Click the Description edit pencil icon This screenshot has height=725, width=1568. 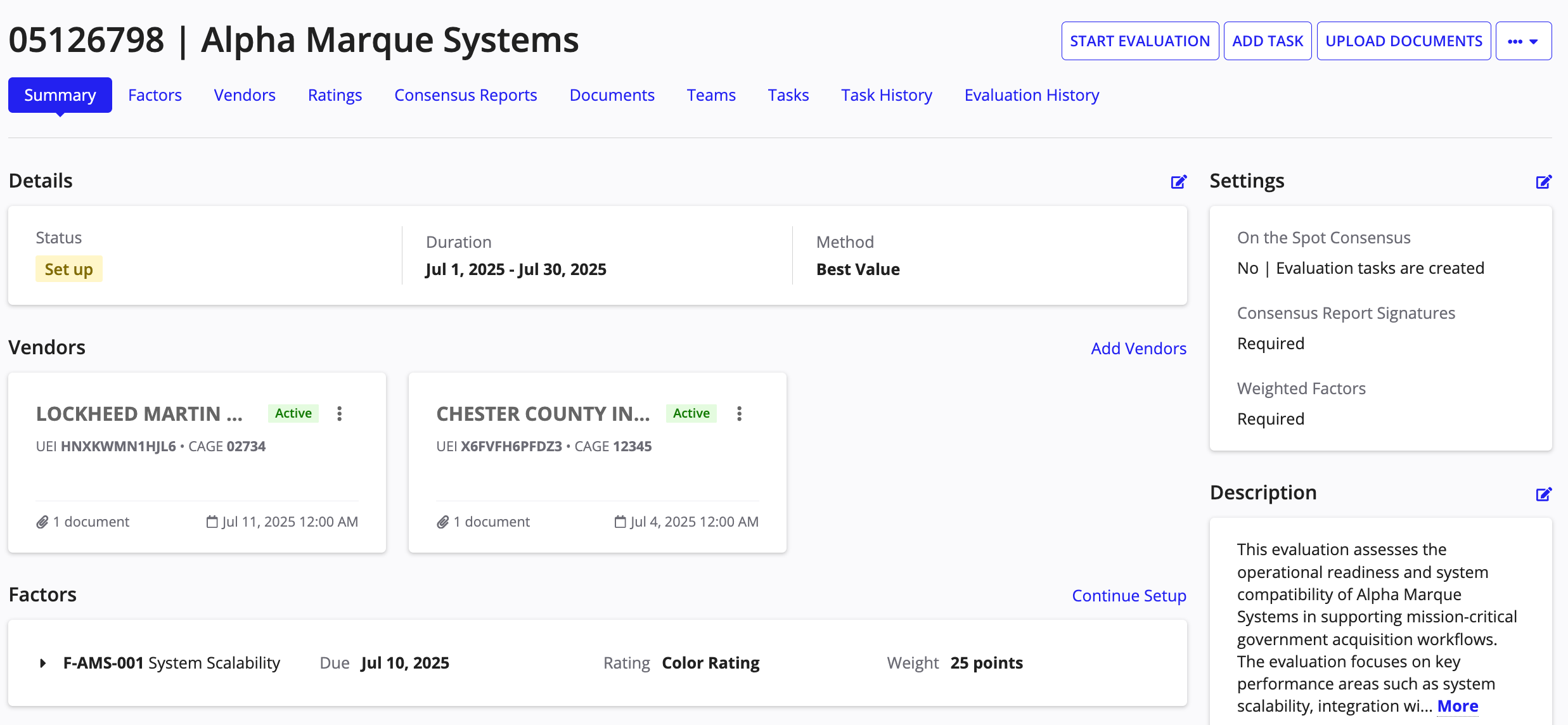coord(1543,494)
